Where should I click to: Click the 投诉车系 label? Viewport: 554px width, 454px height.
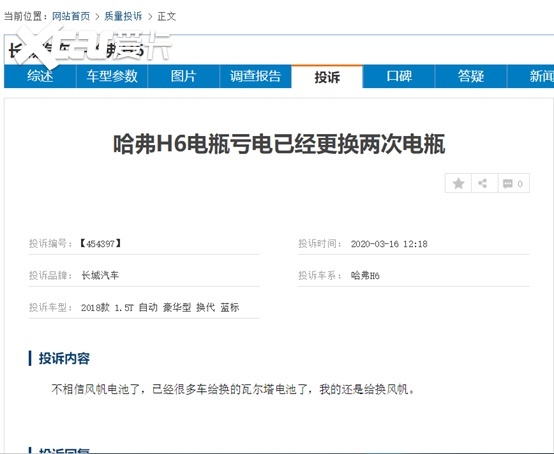tap(320, 275)
